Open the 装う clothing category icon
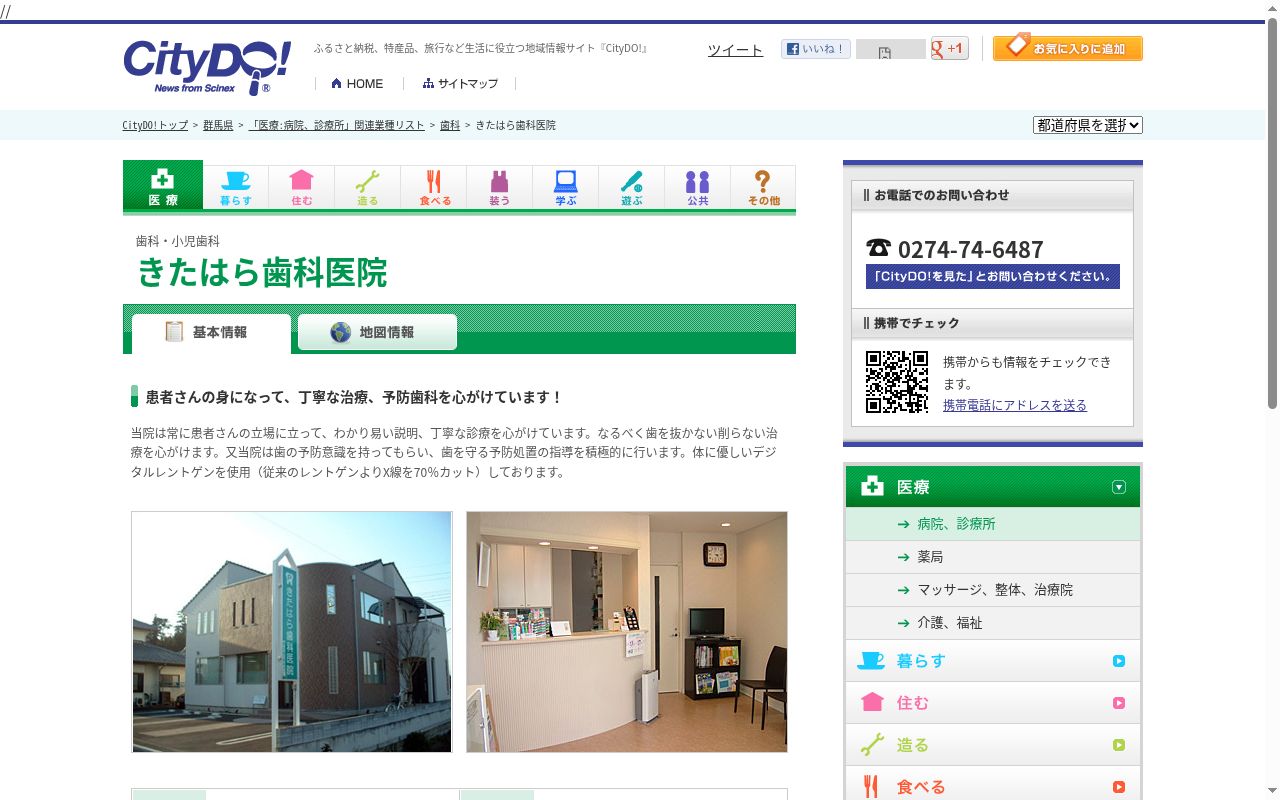The image size is (1280, 800). point(500,188)
